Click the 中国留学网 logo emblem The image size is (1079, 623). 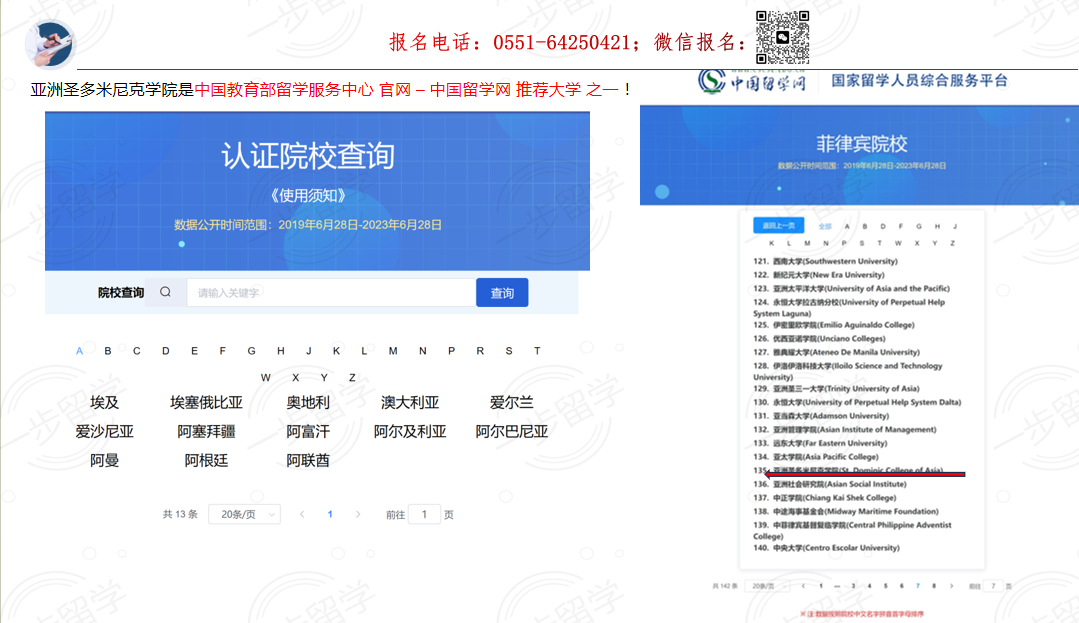click(712, 81)
